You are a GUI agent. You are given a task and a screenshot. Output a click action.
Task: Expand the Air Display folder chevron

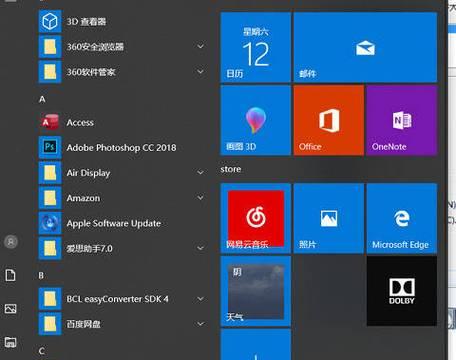[x=201, y=172]
